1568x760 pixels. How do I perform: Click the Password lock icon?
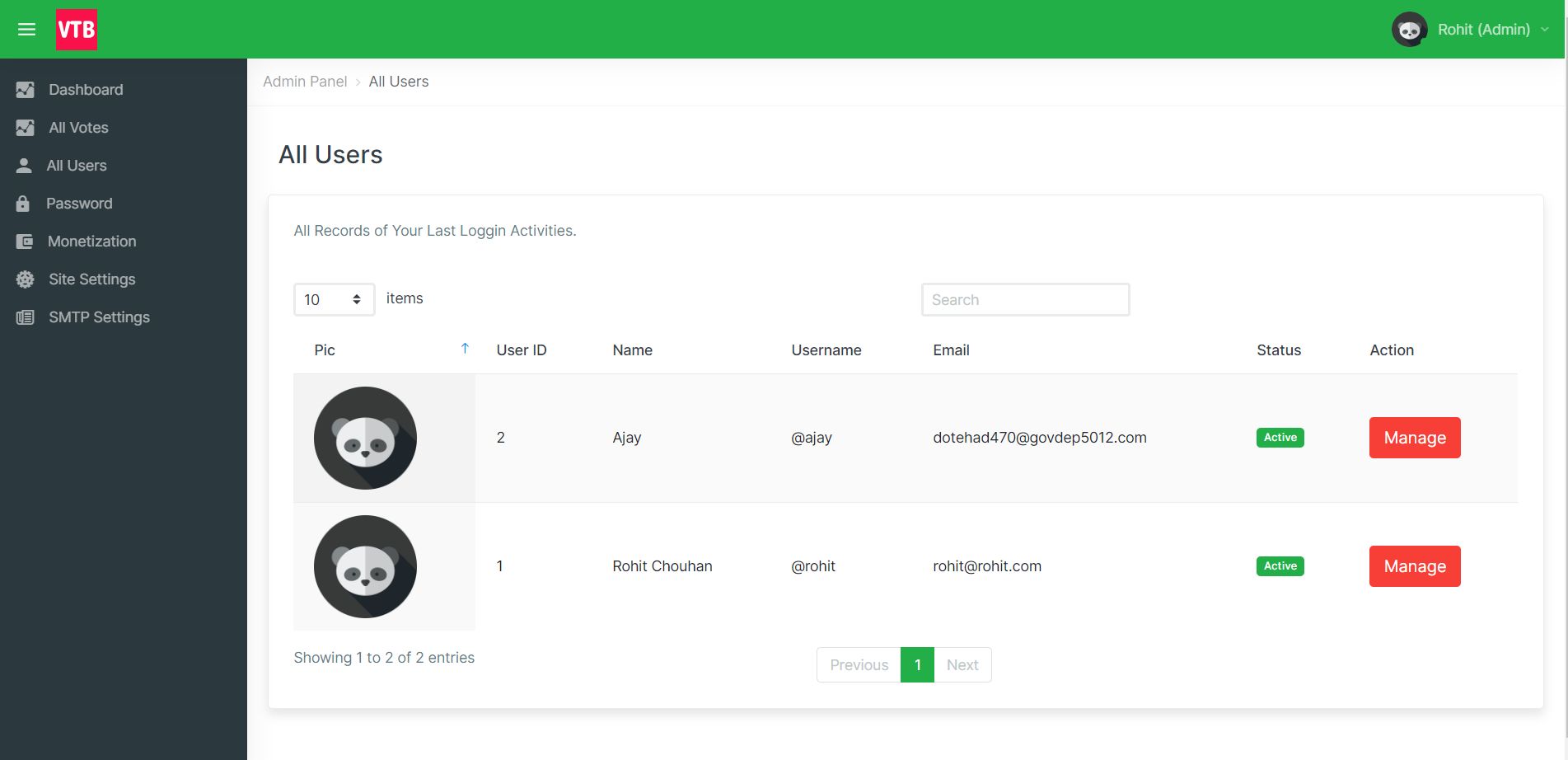(x=23, y=204)
